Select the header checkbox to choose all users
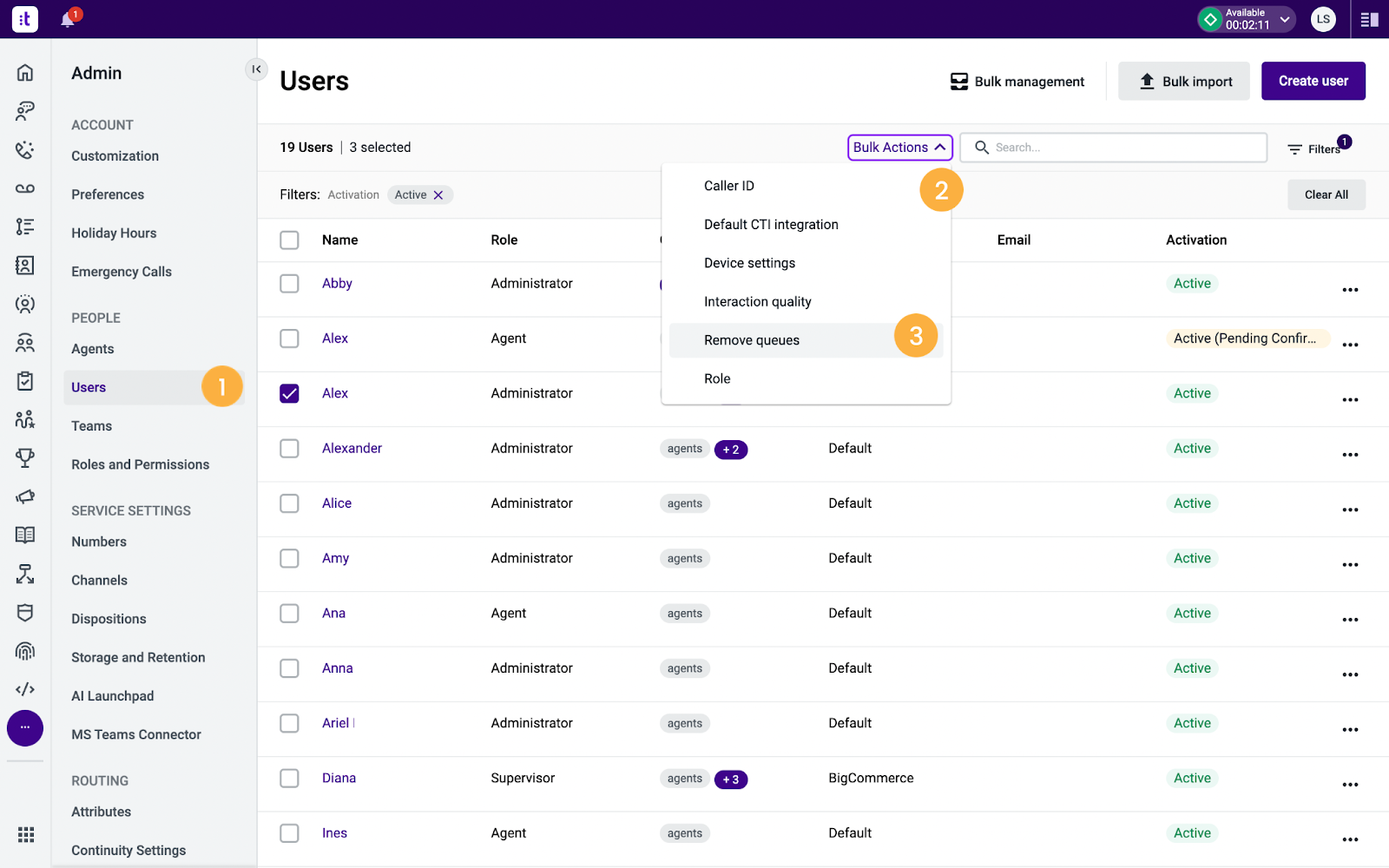The height and width of the screenshot is (868, 1389). pyautogui.click(x=289, y=240)
